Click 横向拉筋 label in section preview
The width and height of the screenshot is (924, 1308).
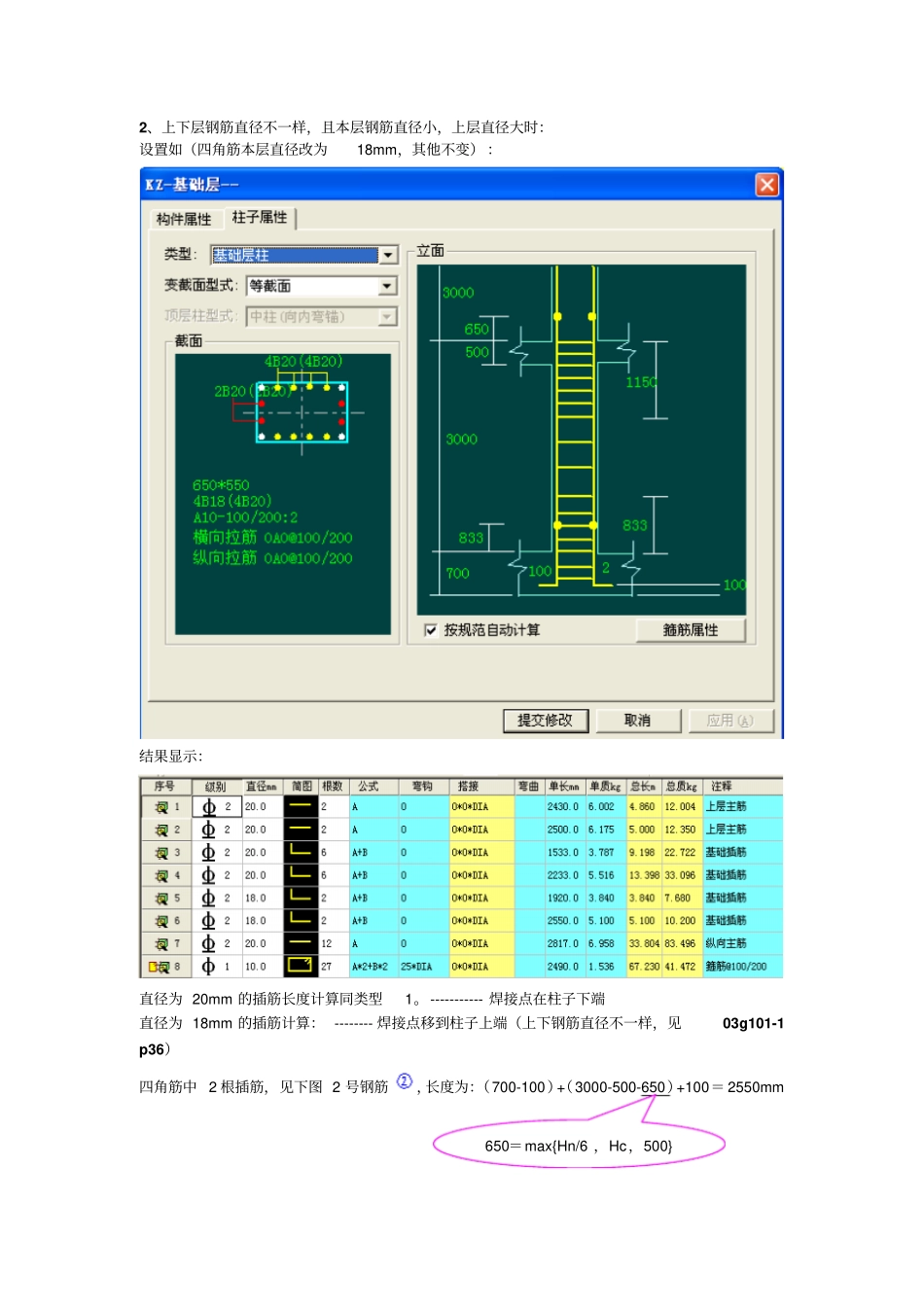coord(225,538)
